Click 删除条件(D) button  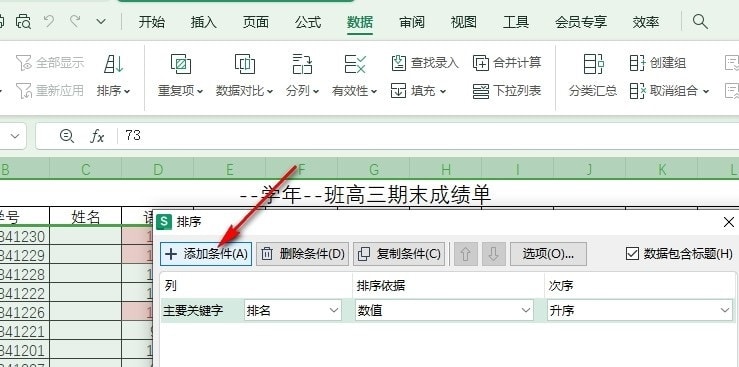point(303,254)
